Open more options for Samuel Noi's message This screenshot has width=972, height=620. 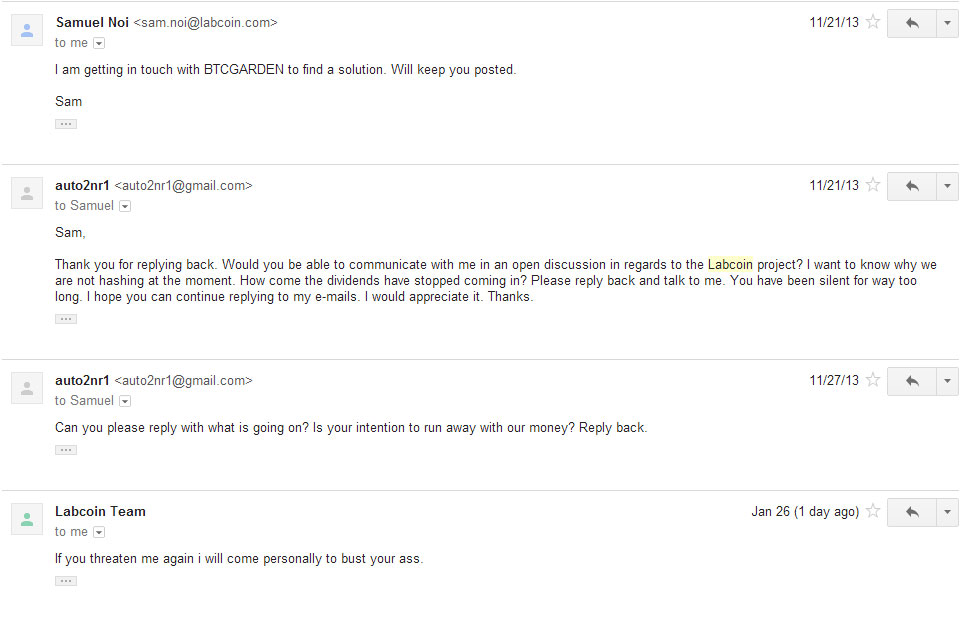947,24
